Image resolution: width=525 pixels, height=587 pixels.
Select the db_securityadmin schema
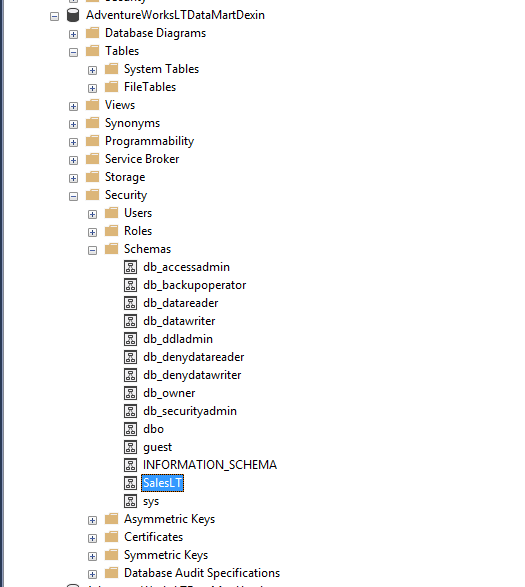(190, 411)
